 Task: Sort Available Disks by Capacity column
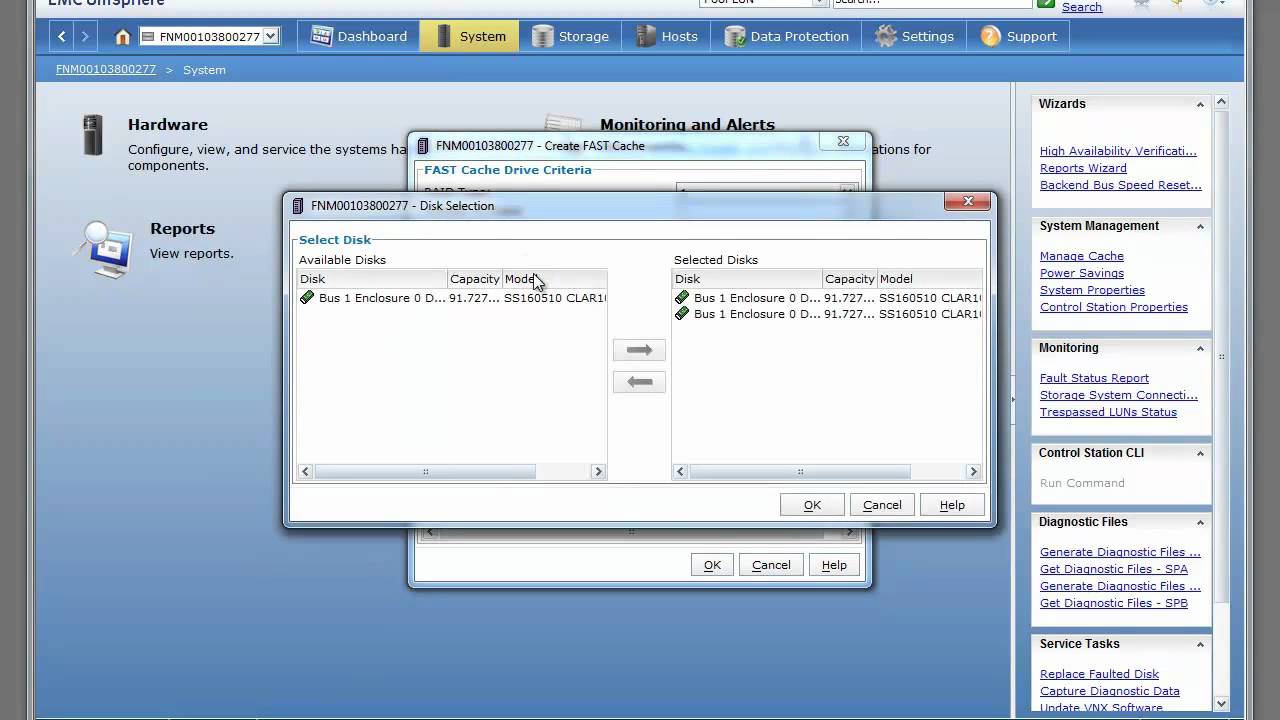[x=474, y=279]
